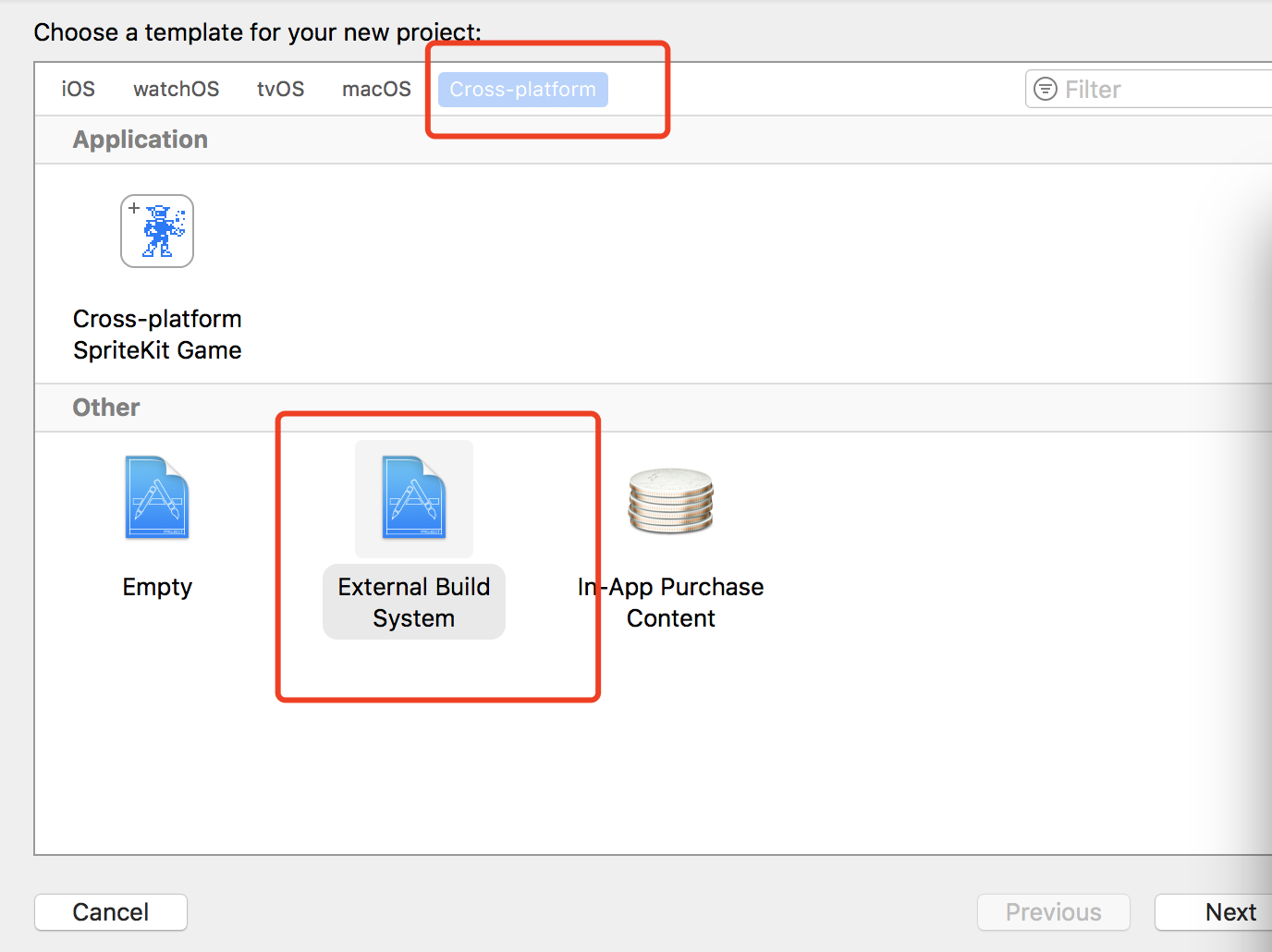Click the Cancel button
Screen dimensions: 1272x952
click(x=111, y=912)
